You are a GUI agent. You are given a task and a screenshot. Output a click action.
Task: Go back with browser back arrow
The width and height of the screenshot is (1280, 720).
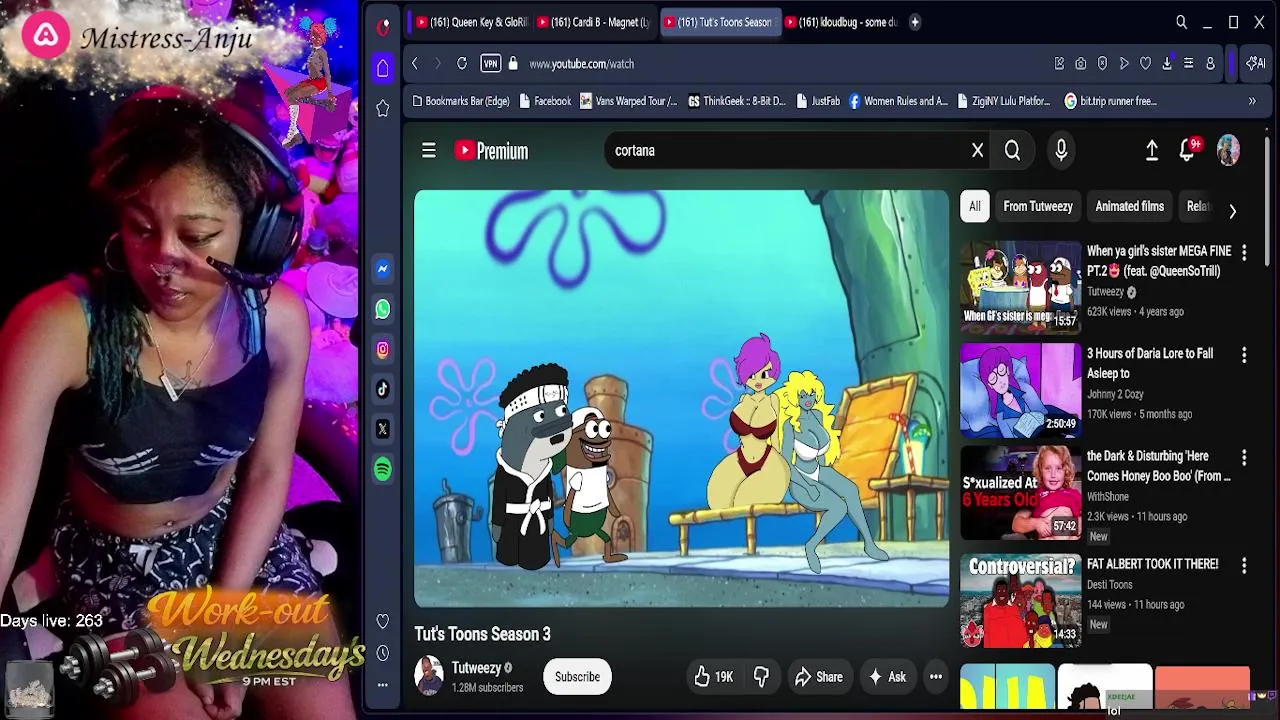(415, 64)
